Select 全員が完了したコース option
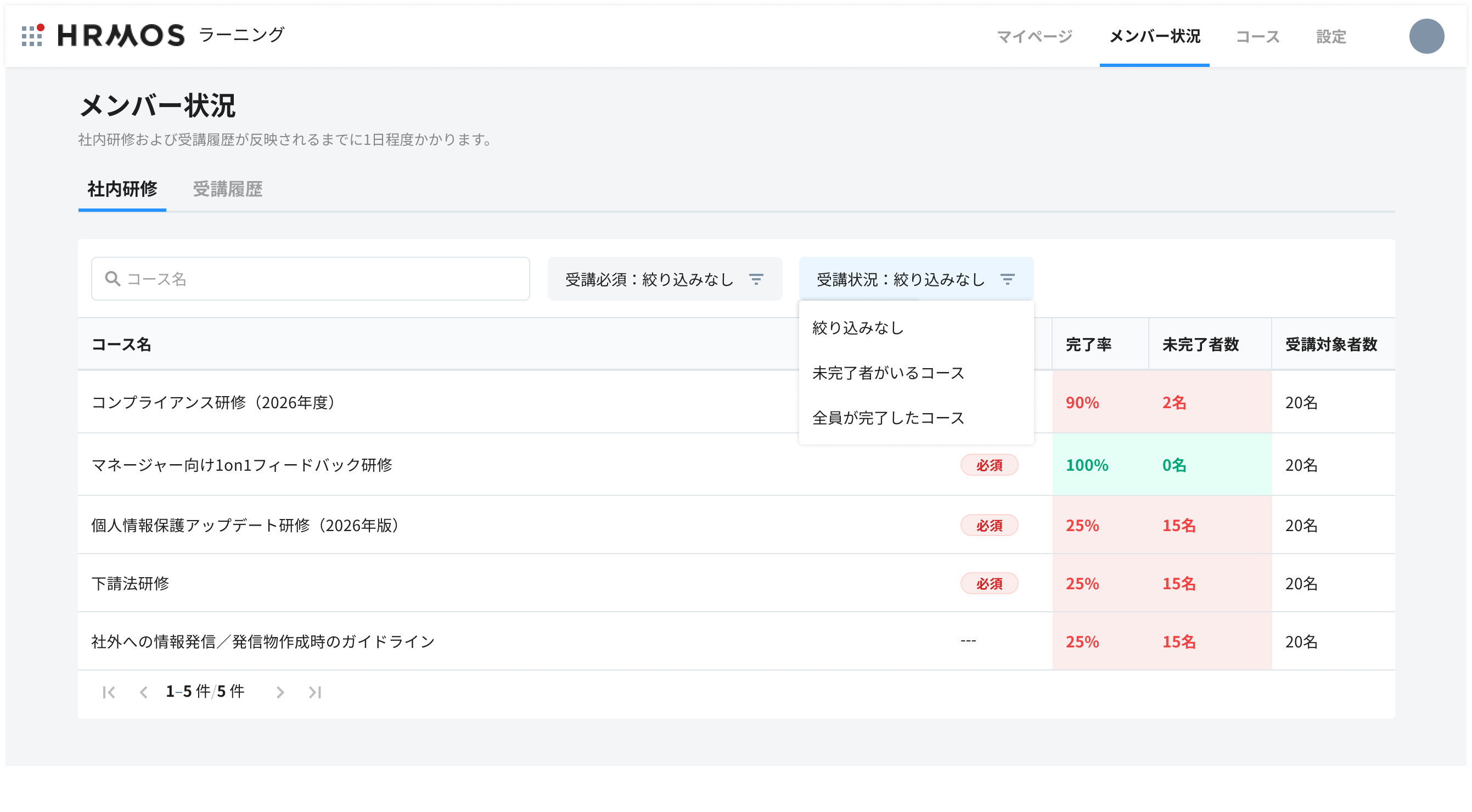This screenshot has width=1472, height=812. click(x=916, y=418)
